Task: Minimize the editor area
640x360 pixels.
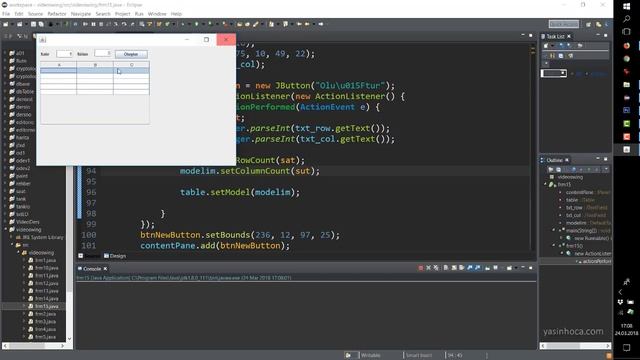Action: [x=523, y=36]
